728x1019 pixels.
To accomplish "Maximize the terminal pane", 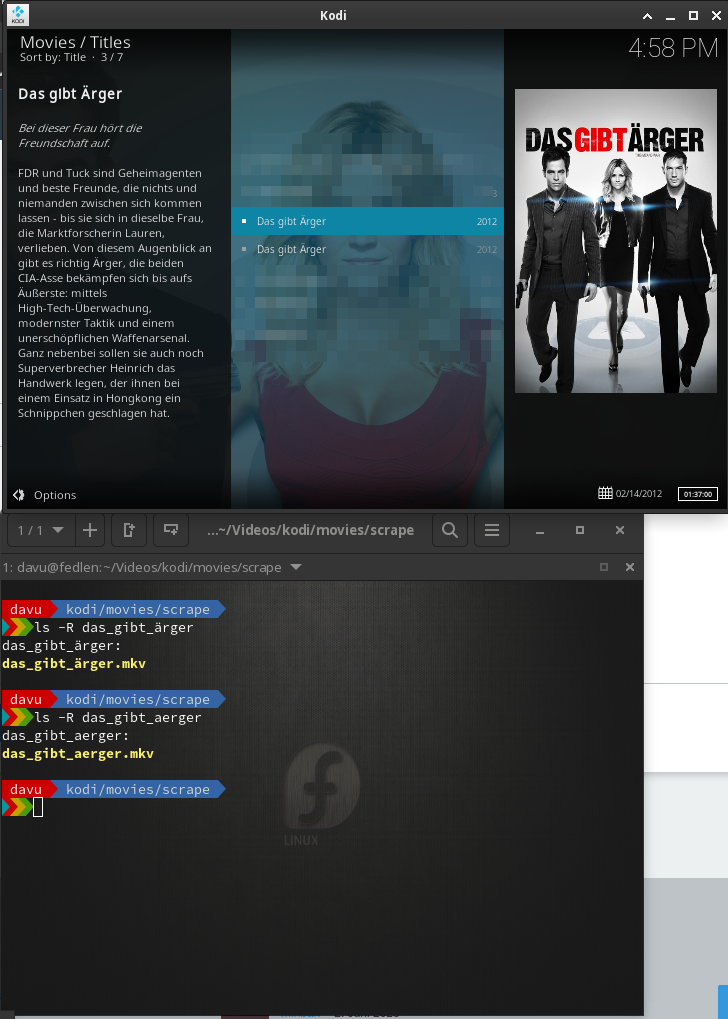I will pos(604,567).
